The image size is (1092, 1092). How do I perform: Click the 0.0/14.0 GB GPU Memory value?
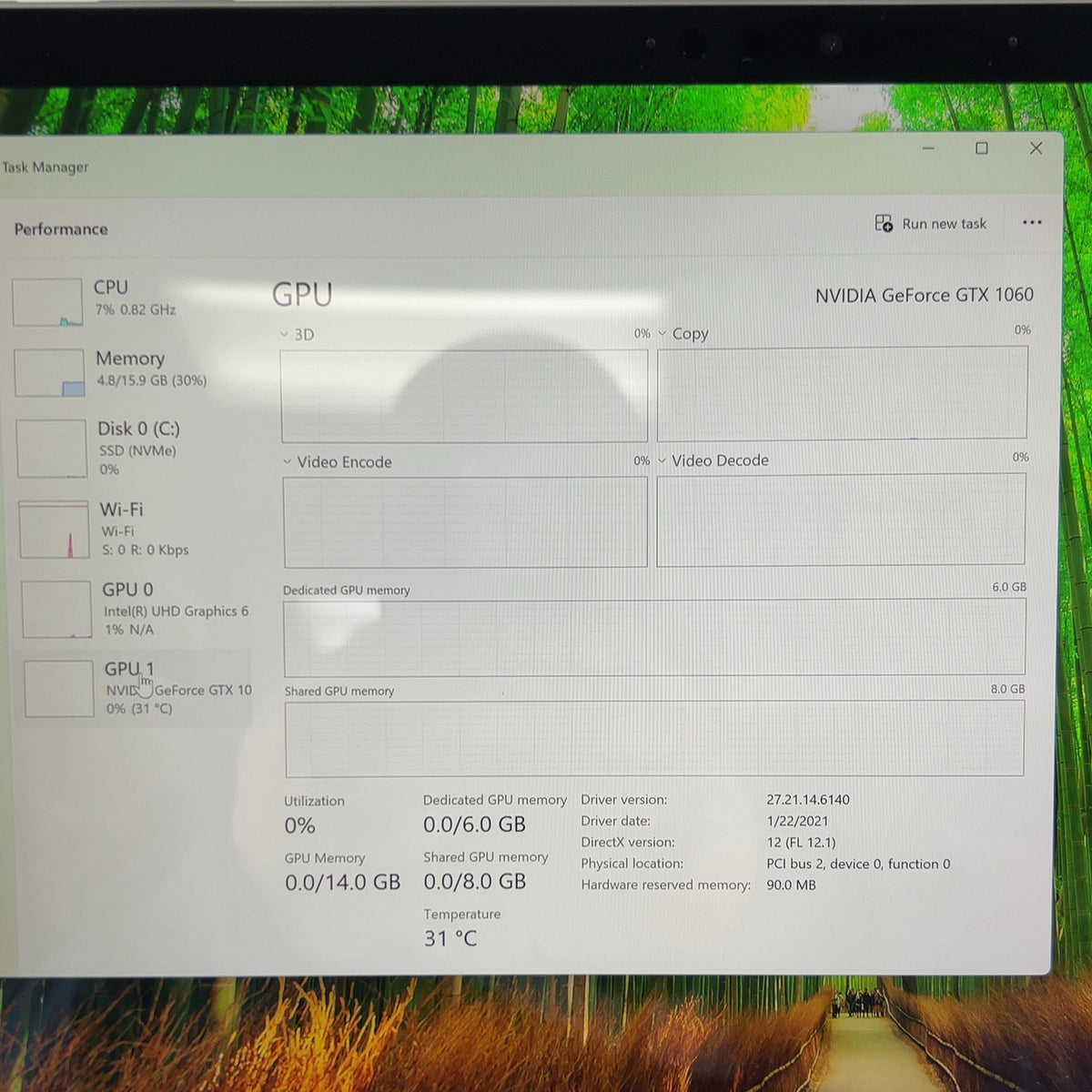(x=342, y=882)
